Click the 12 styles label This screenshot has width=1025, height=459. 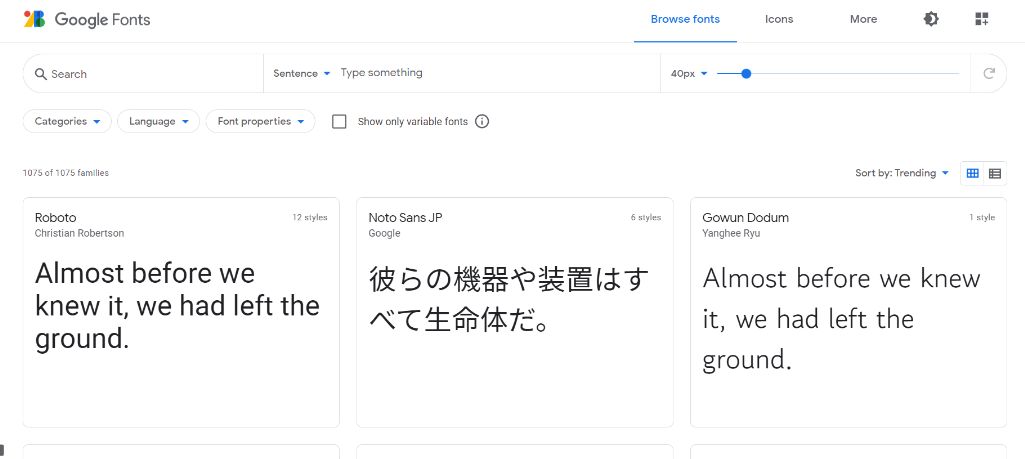[x=310, y=218]
